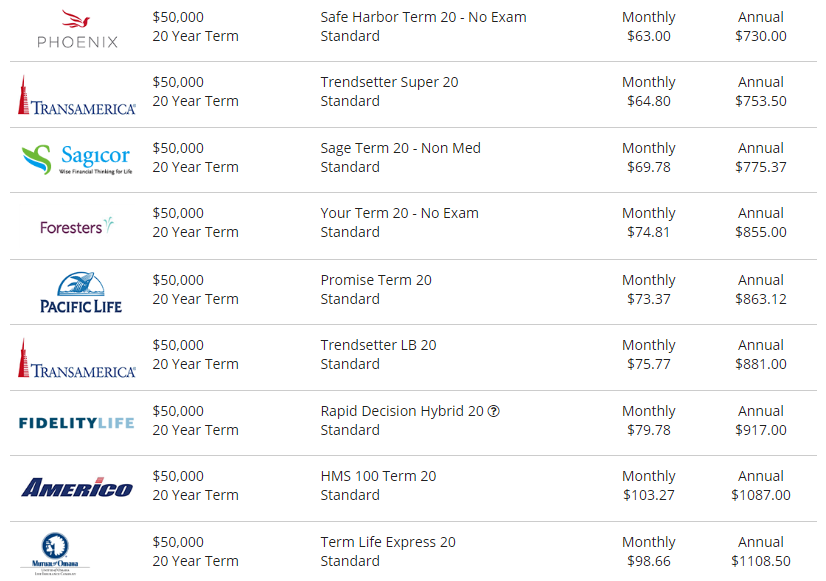Click the HMS 100 Term 20 plan name
826x581 pixels.
(378, 476)
